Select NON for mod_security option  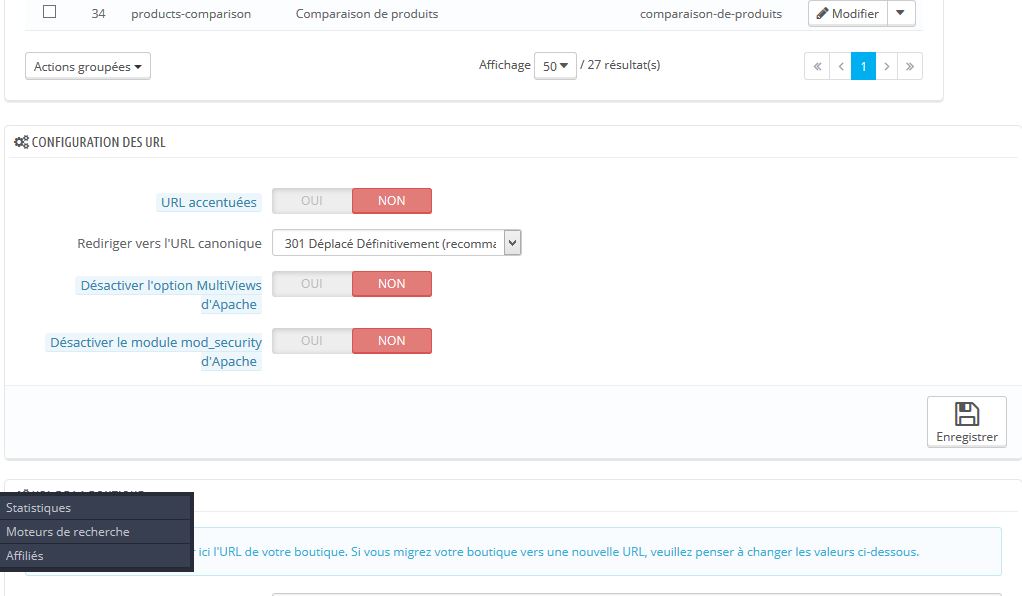click(x=392, y=341)
